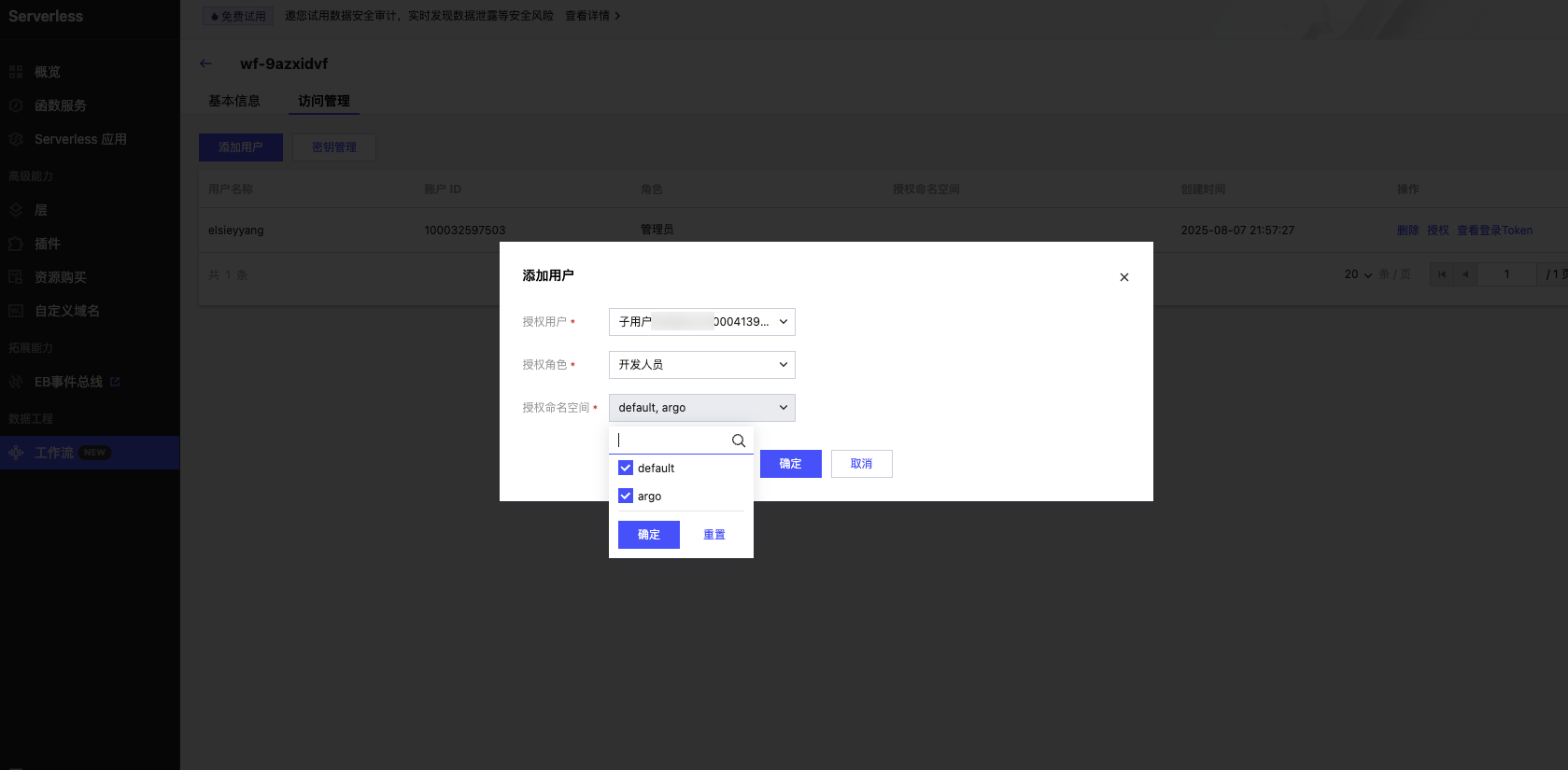The height and width of the screenshot is (770, 1568).
Task: Click account ID 100032597503 in table
Action: [x=465, y=231]
